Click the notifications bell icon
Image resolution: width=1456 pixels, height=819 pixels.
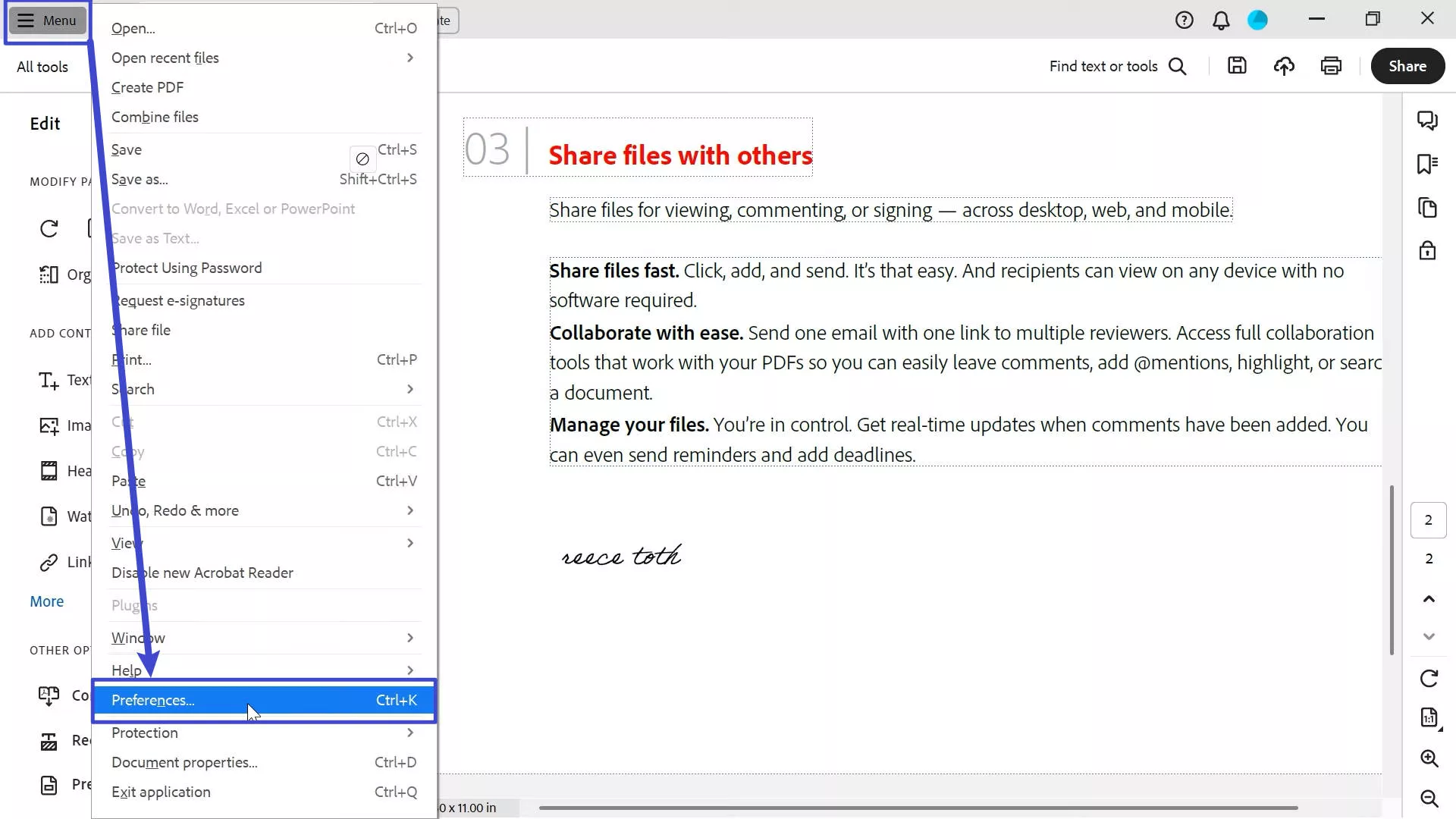pos(1221,20)
